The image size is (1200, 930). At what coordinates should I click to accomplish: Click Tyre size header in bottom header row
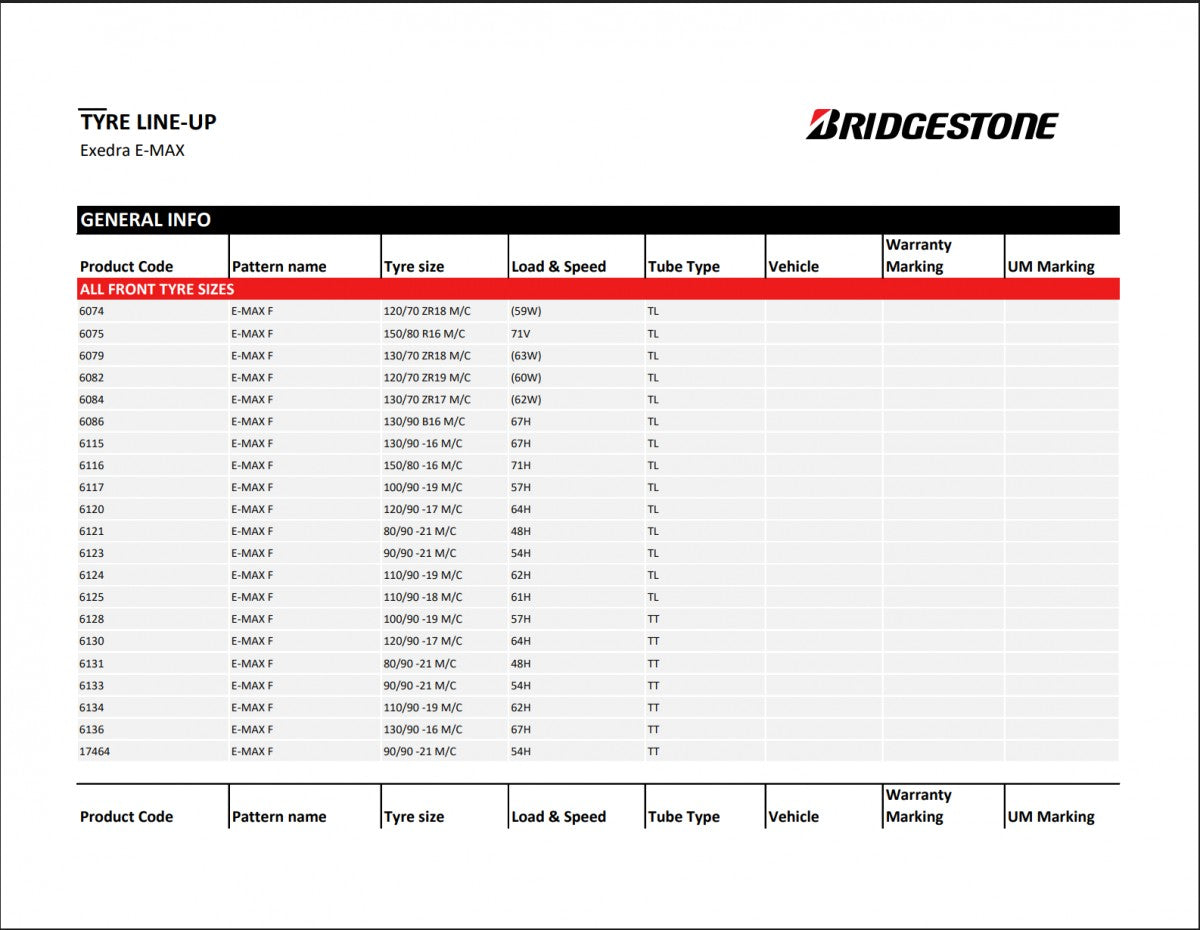414,817
